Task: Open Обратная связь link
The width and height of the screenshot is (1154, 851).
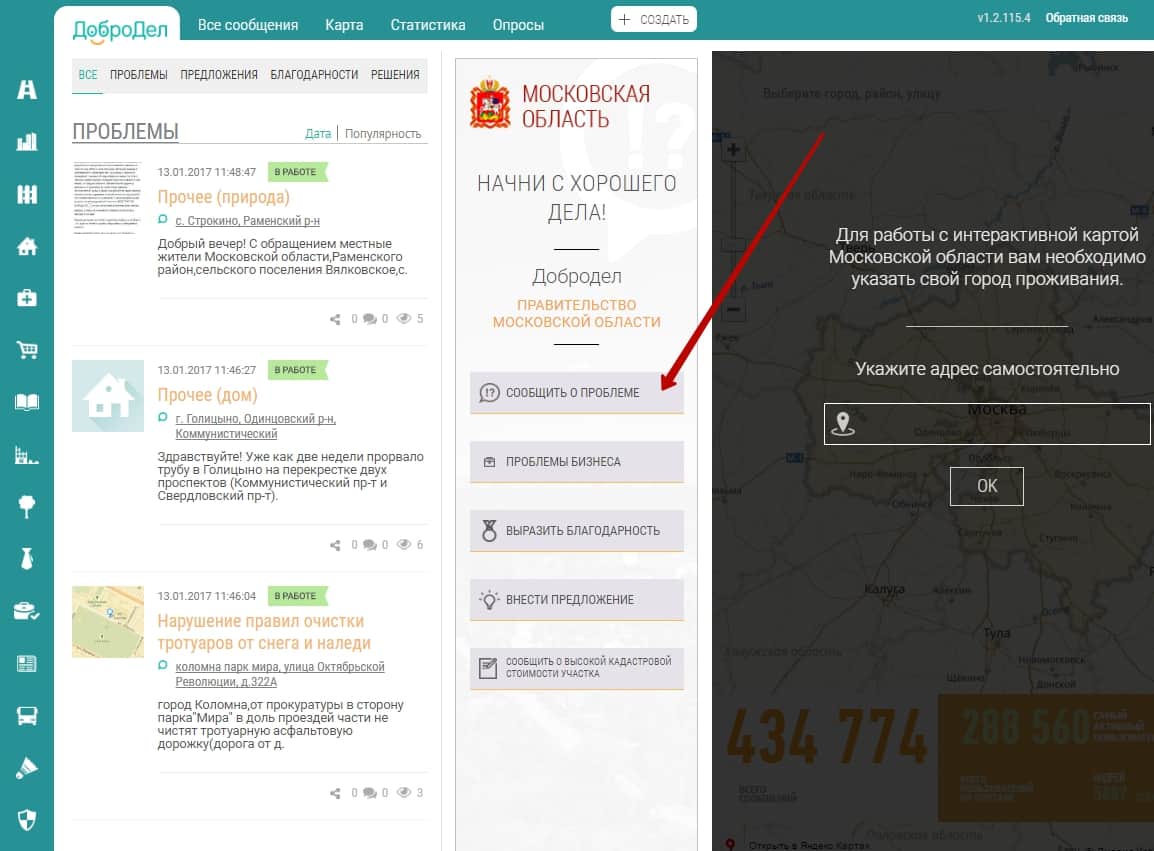Action: pos(1086,18)
